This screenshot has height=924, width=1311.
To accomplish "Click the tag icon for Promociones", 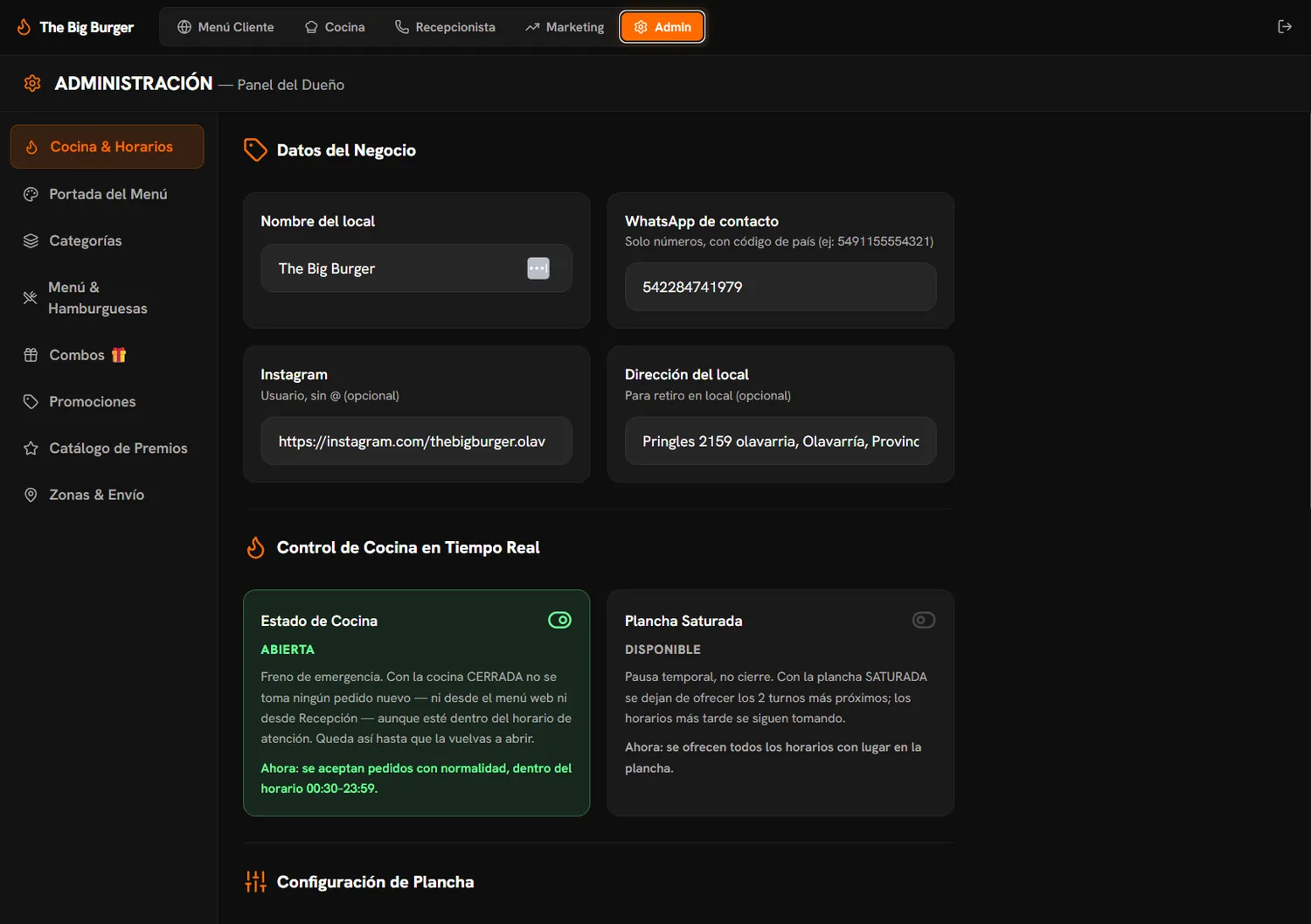I will pos(31,401).
